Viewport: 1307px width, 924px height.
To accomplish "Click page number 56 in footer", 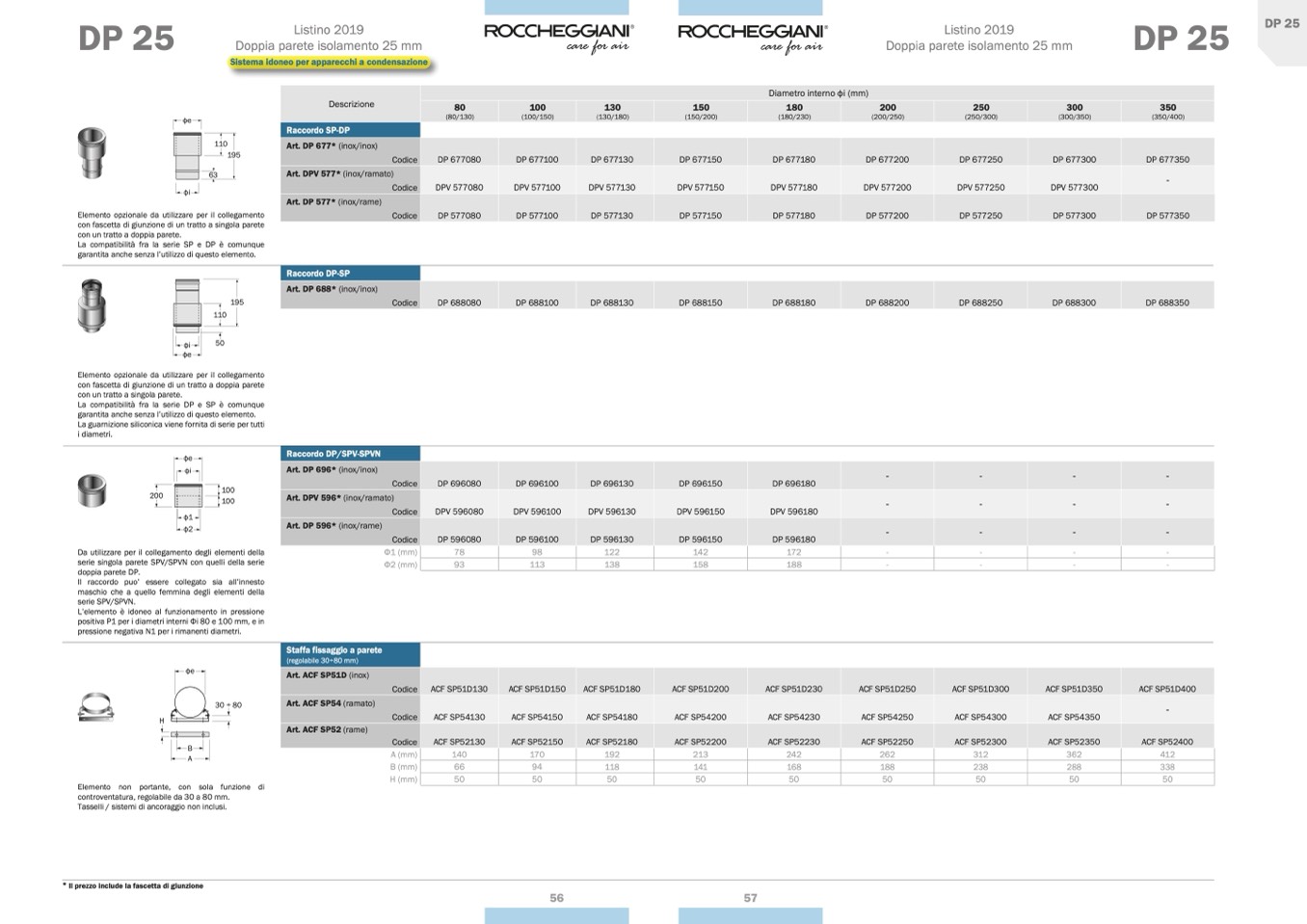I will coord(556,898).
